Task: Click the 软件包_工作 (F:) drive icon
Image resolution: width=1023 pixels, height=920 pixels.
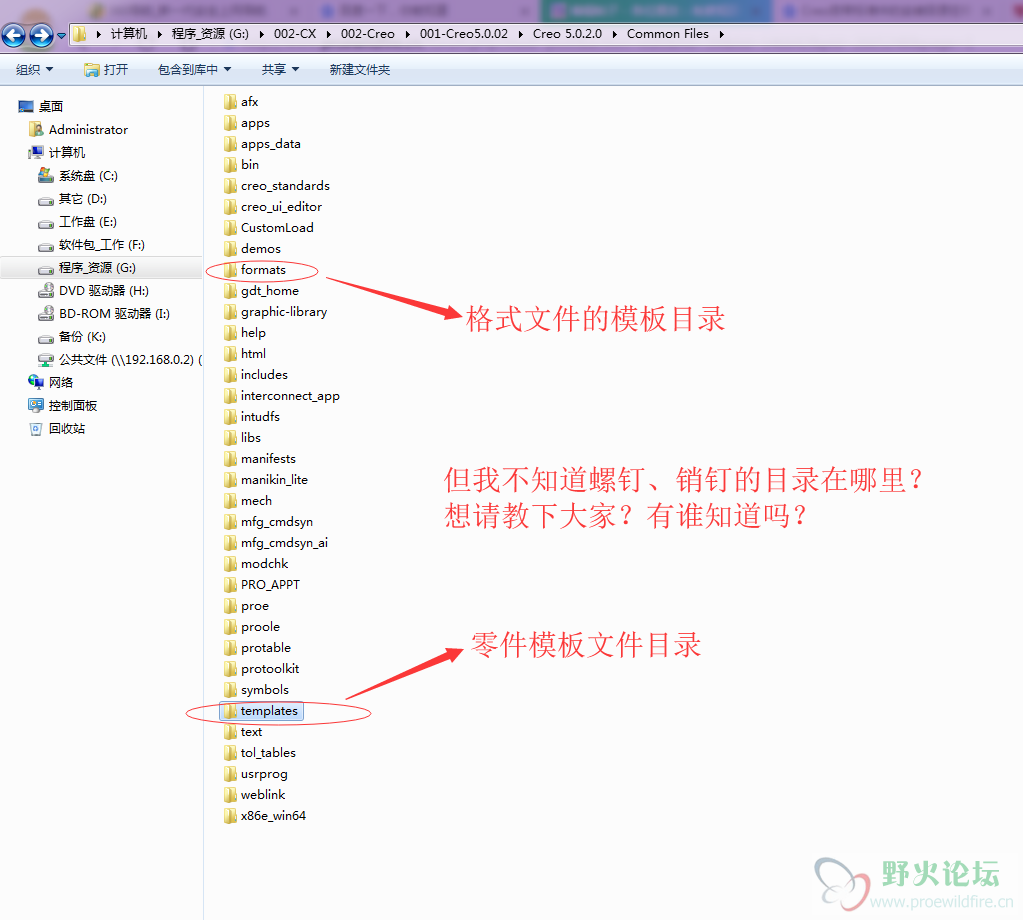Action: (46, 247)
